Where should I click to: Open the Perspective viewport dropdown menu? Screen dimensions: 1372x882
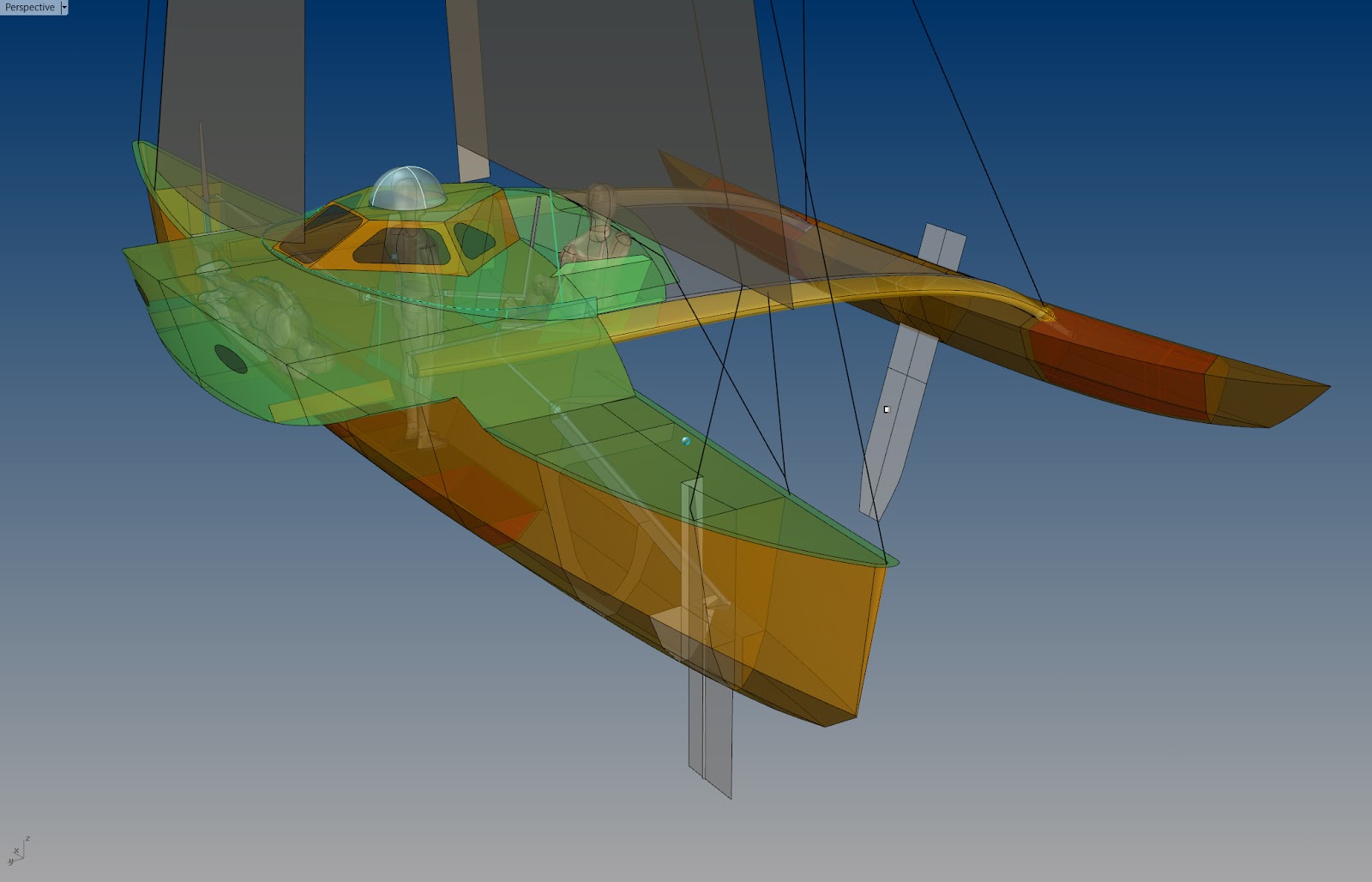tap(64, 7)
